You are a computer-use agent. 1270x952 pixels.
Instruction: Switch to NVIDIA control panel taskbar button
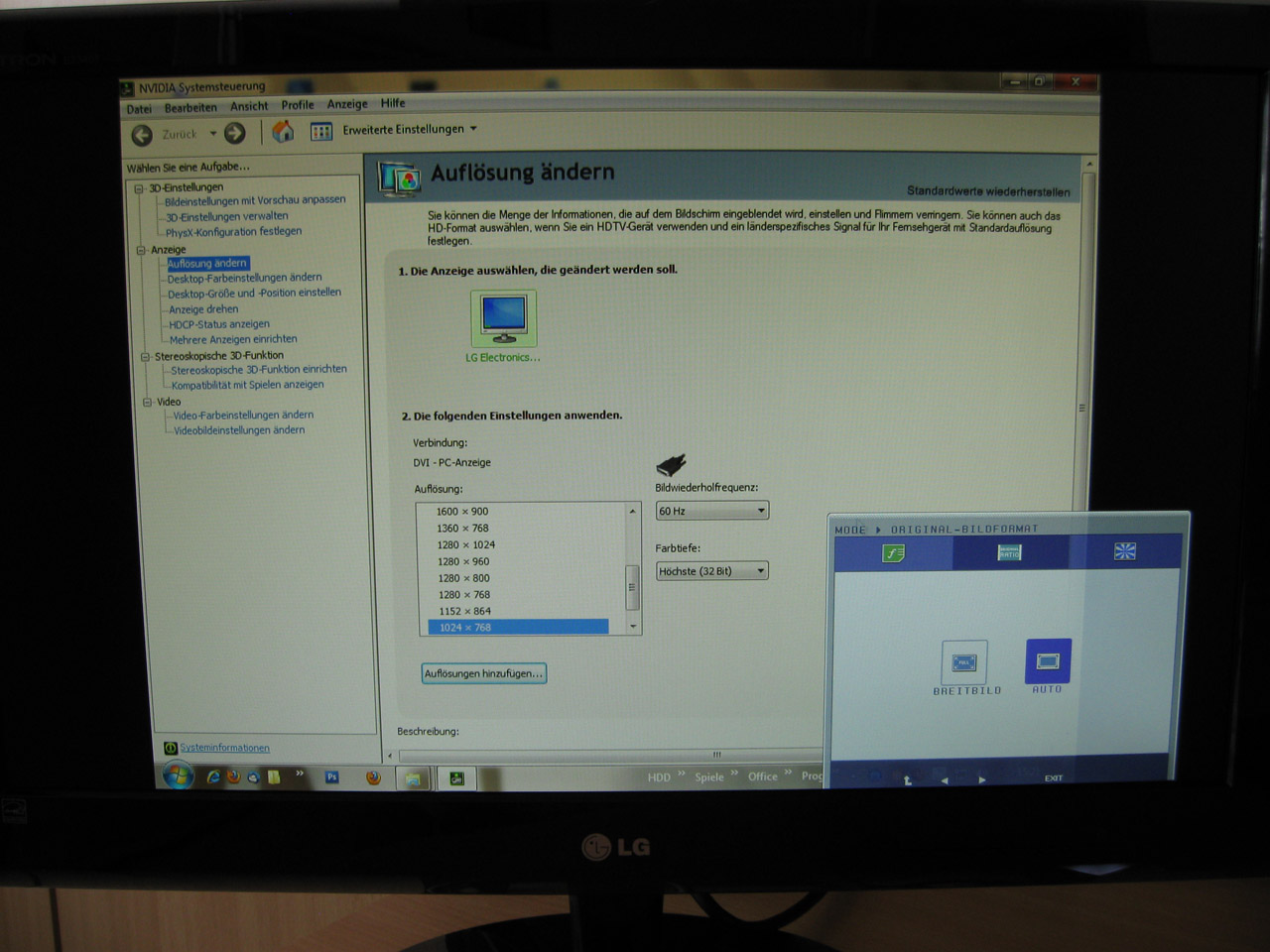click(456, 778)
